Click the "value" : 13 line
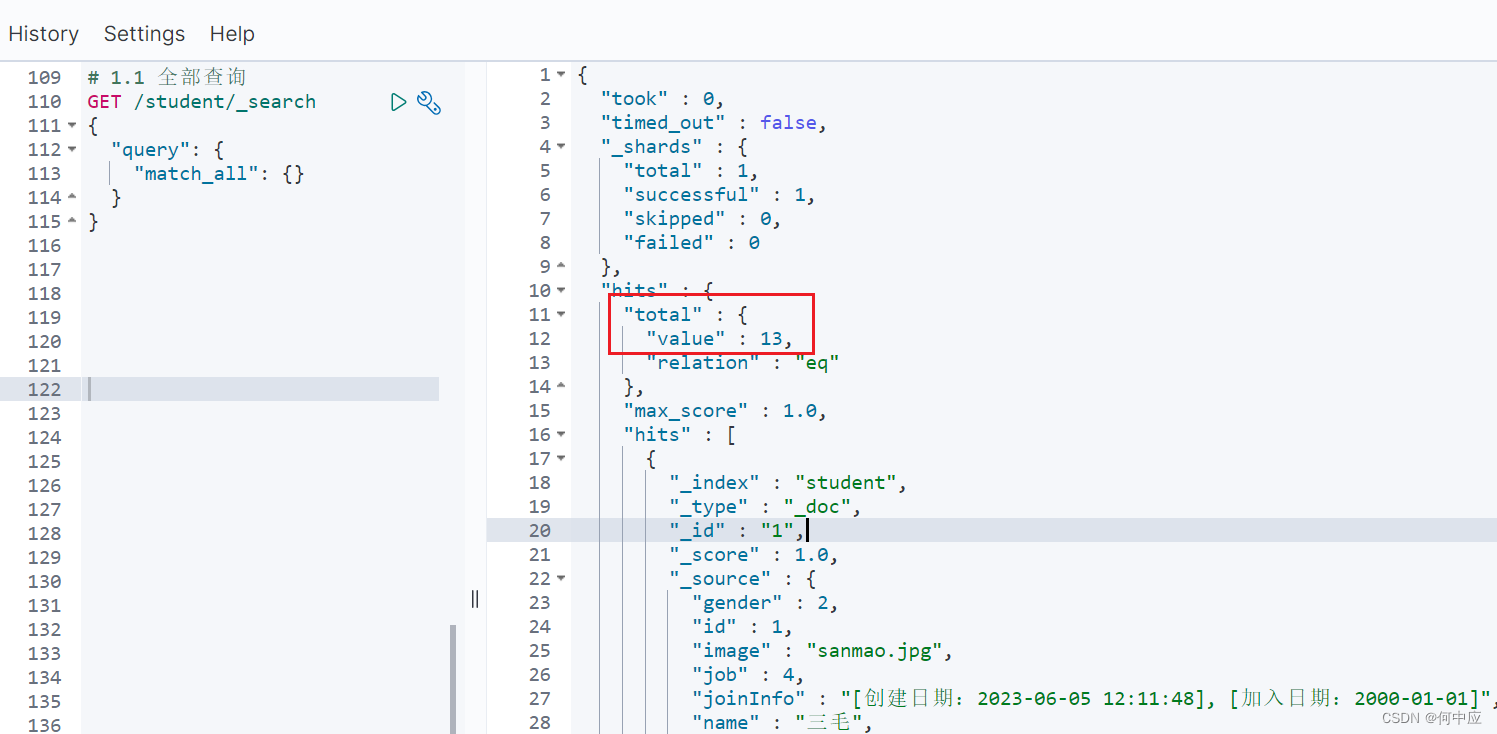The image size is (1497, 734). coord(720,339)
